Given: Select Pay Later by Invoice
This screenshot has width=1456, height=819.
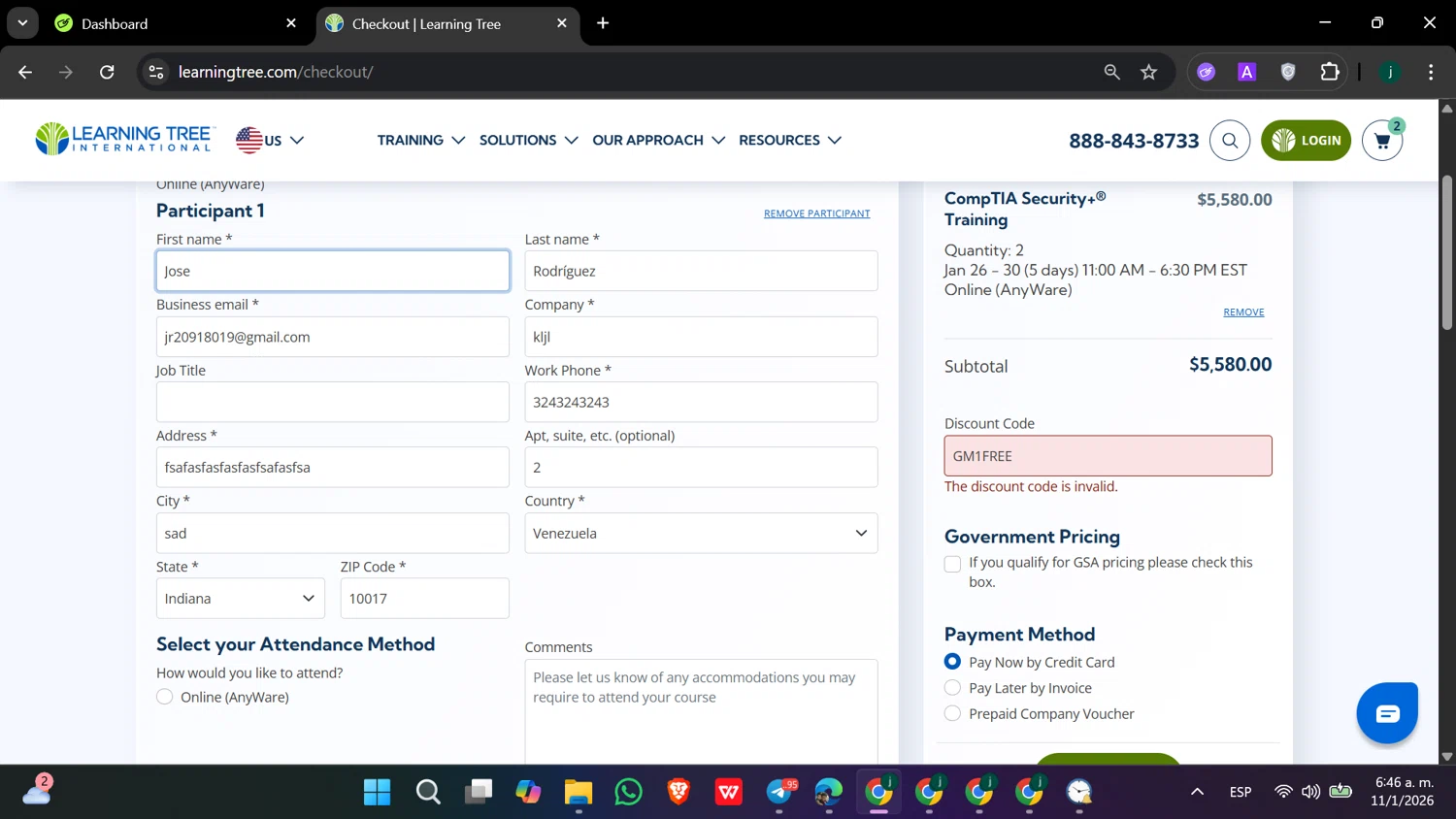Looking at the screenshot, I should (952, 688).
